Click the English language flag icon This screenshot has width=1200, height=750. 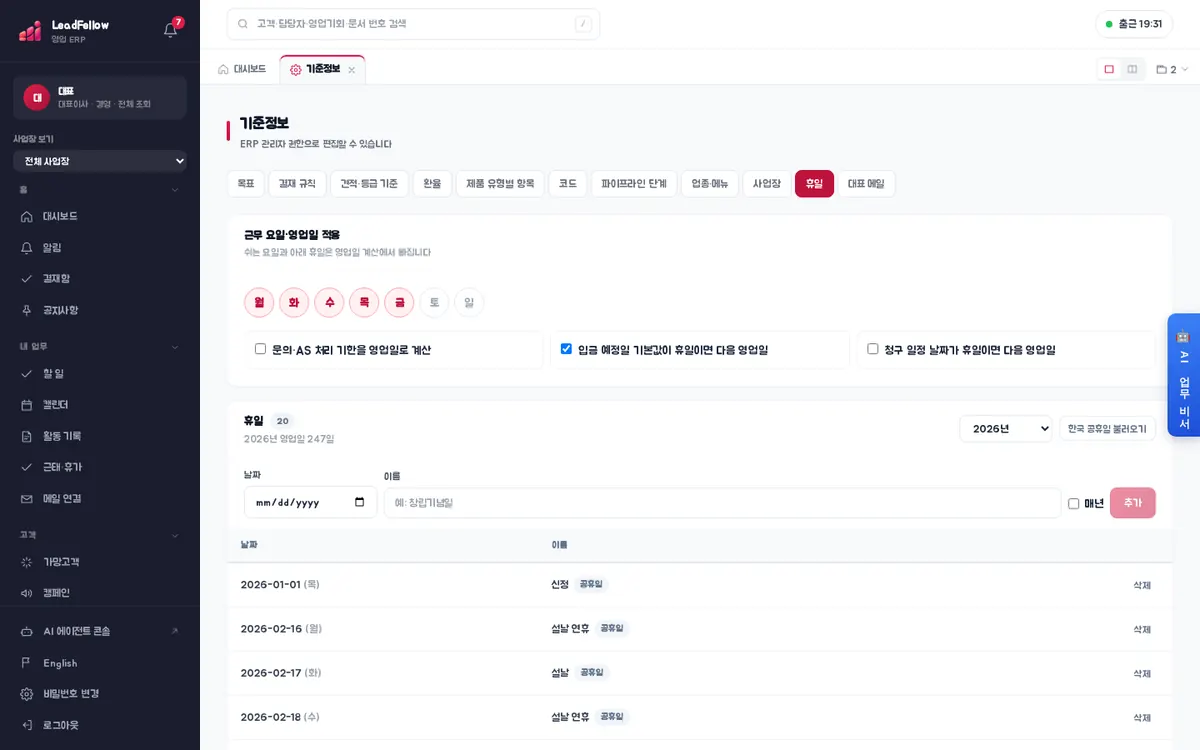(27, 663)
